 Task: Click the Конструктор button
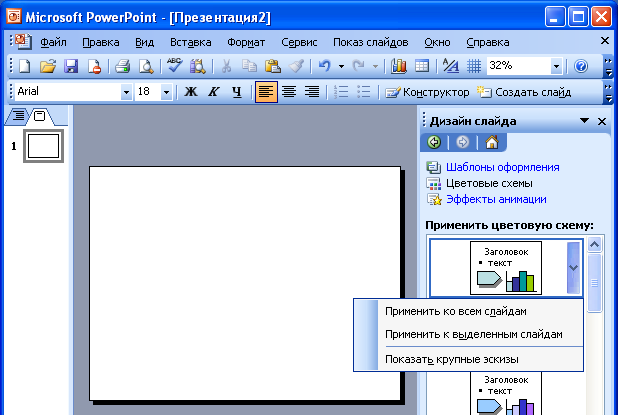point(427,92)
